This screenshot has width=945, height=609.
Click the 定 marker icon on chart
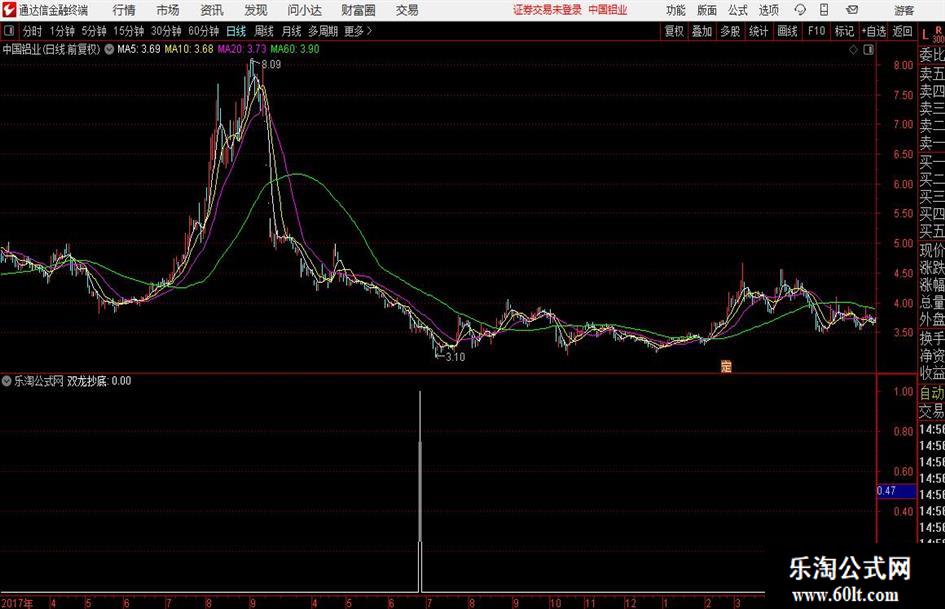click(x=726, y=366)
